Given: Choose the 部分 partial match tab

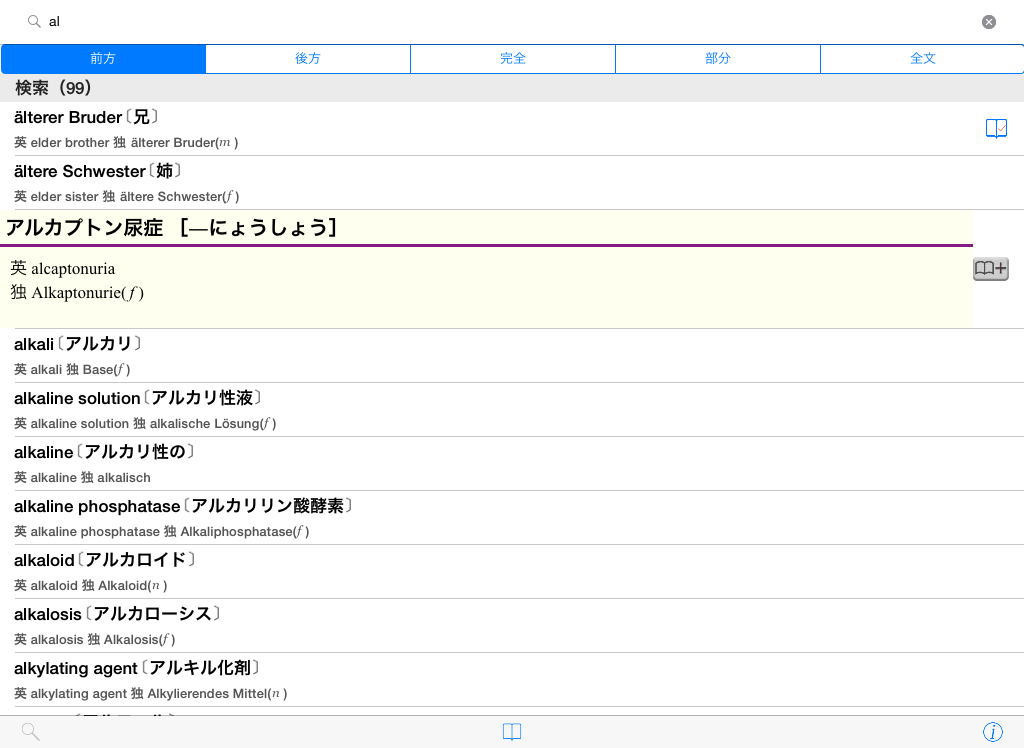Looking at the screenshot, I should tap(718, 59).
